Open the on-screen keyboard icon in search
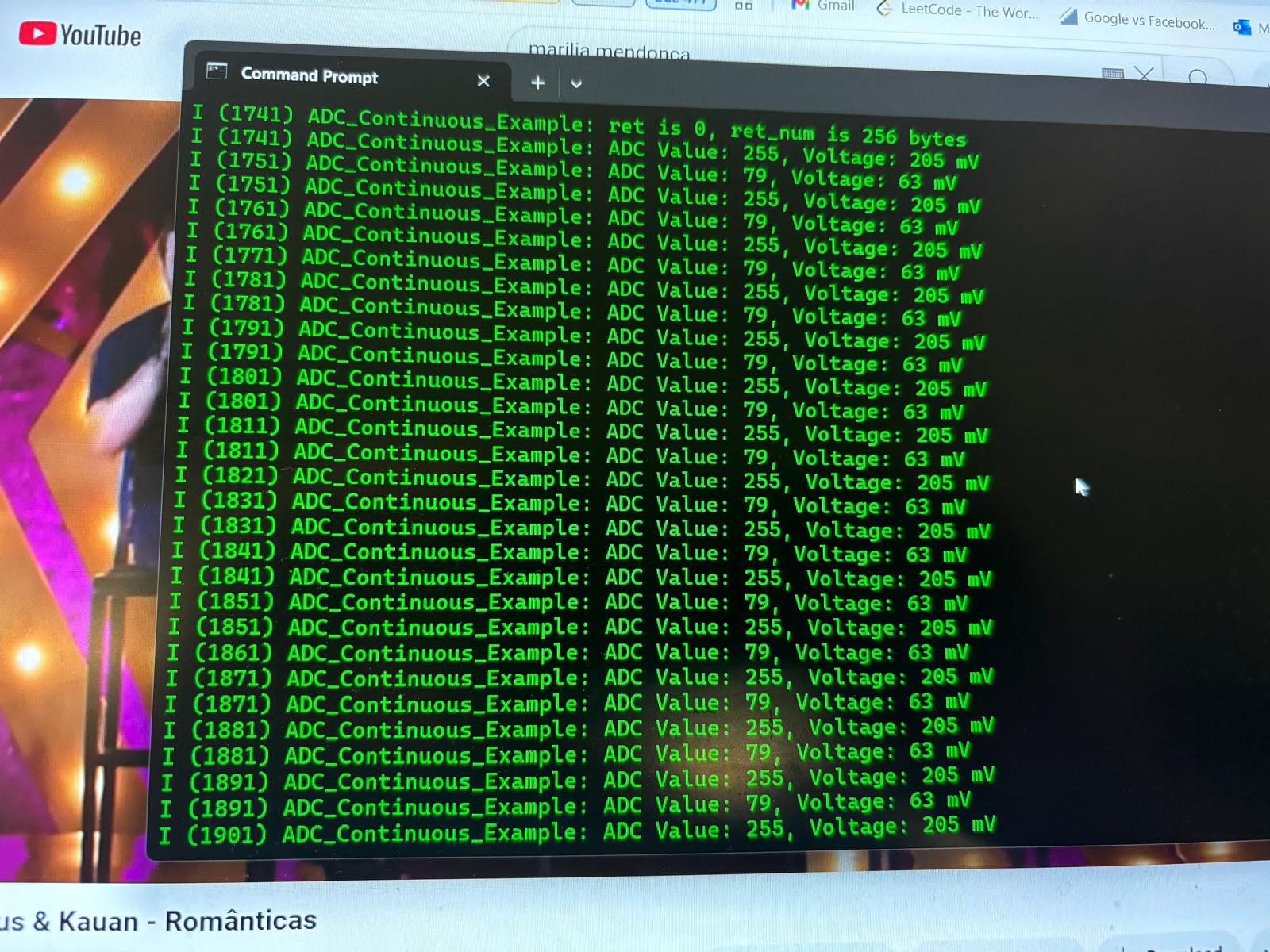Image resolution: width=1270 pixels, height=952 pixels. click(x=1113, y=73)
